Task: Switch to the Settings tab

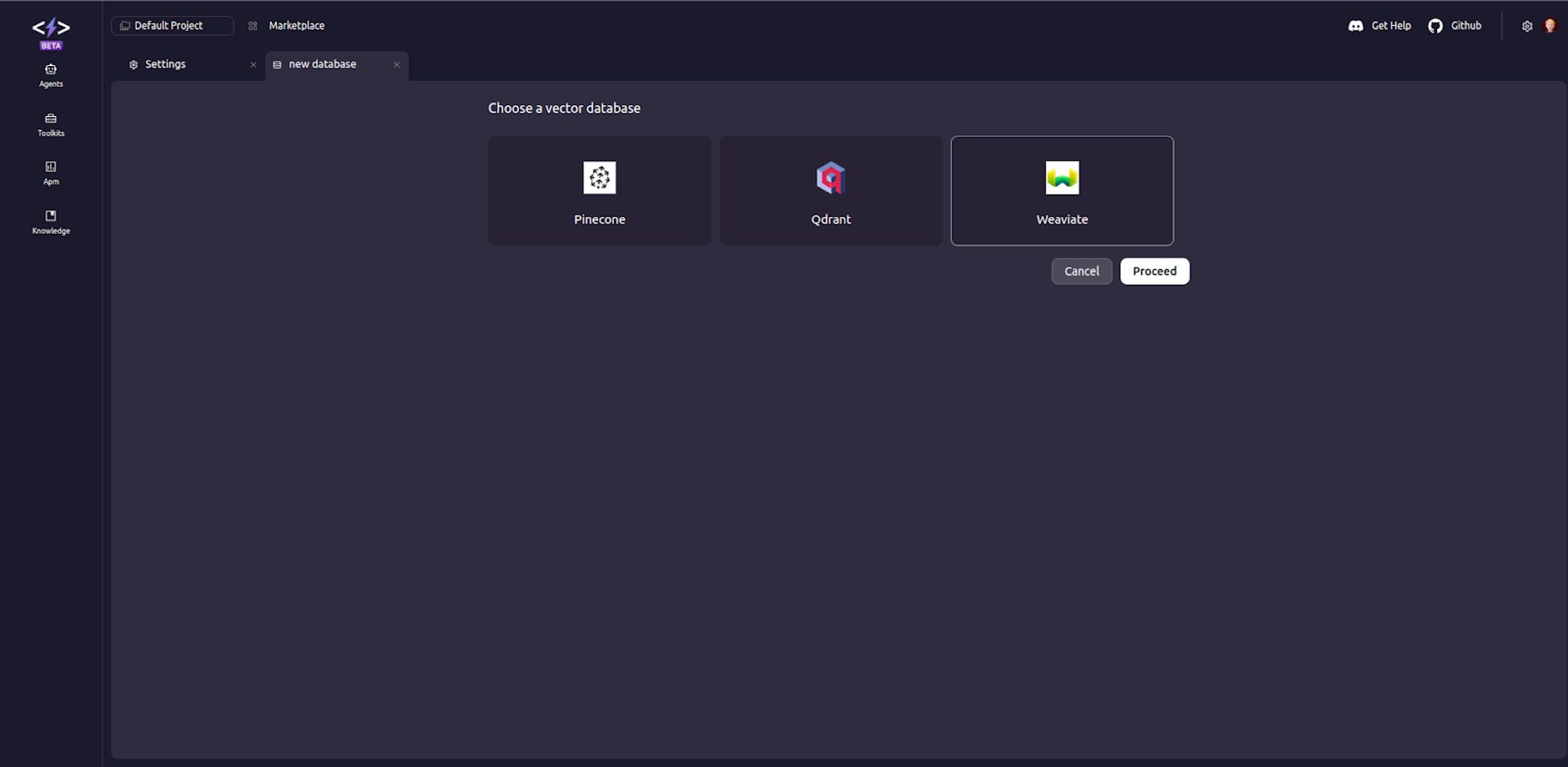Action: pyautogui.click(x=165, y=64)
